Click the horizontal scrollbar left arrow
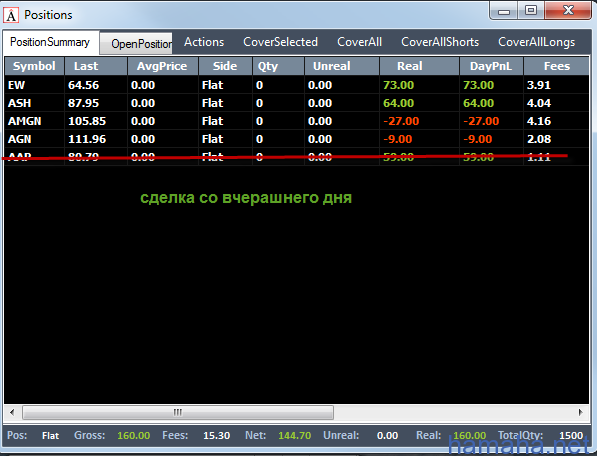 pos(12,412)
